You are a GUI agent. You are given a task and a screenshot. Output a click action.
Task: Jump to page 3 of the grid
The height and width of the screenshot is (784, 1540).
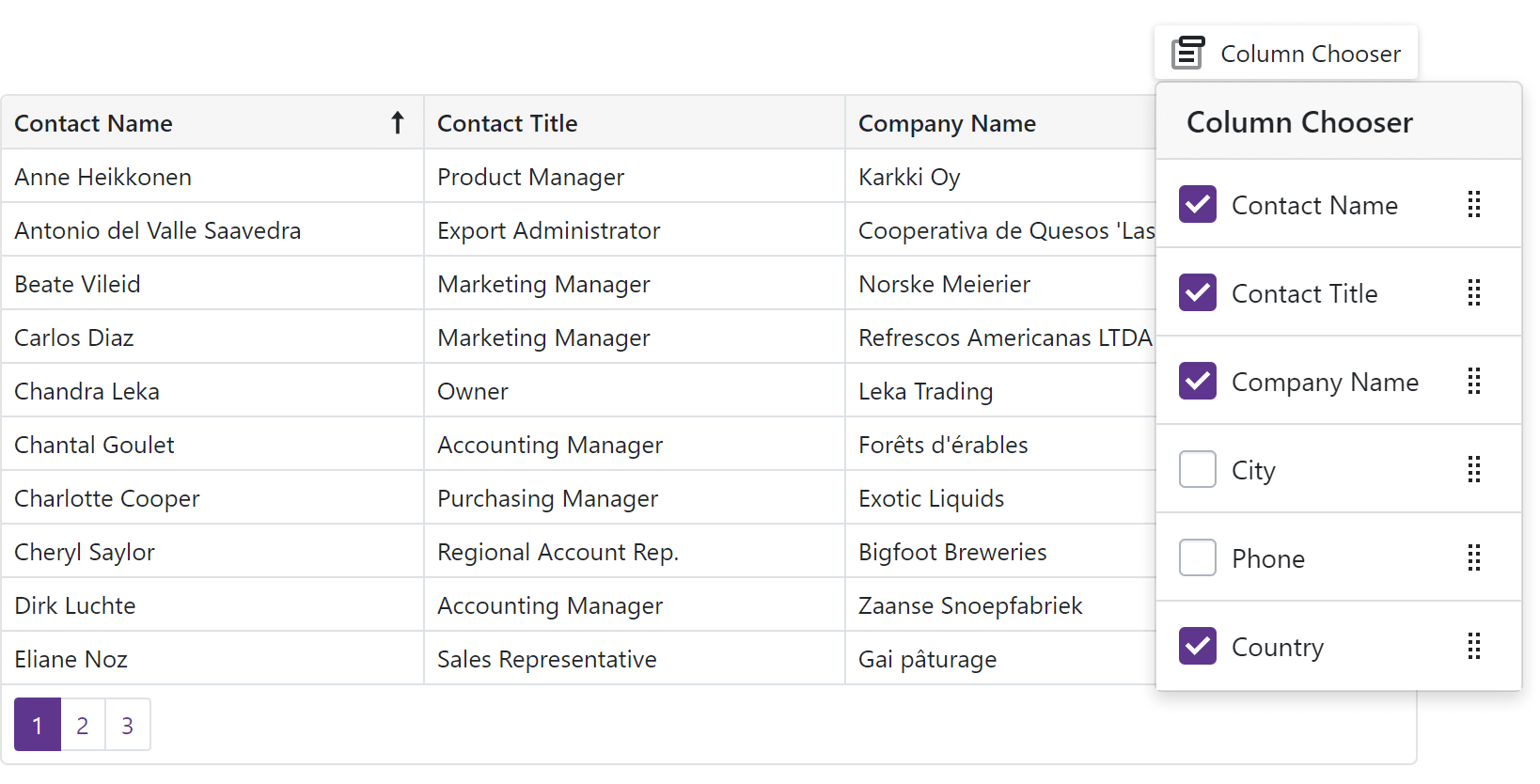(x=128, y=726)
